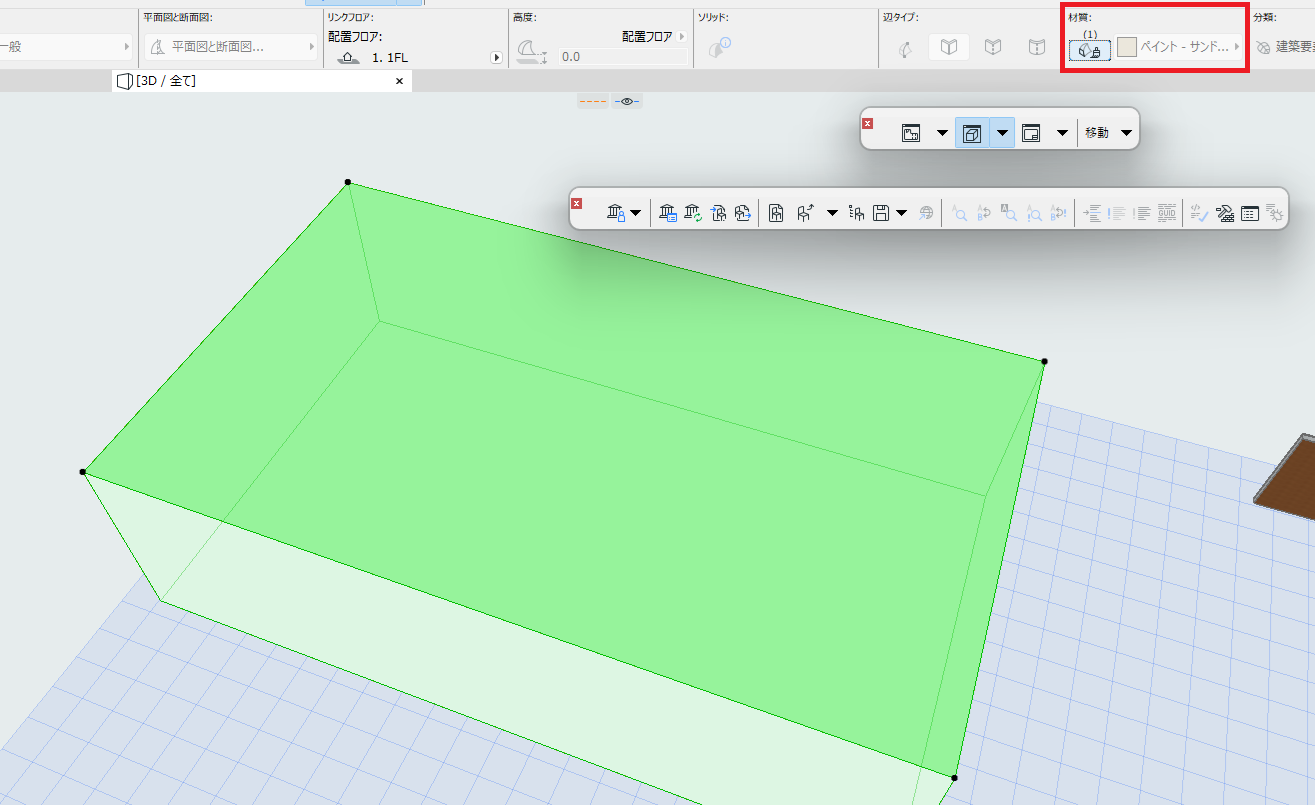Screen dimensions: 1315x805
Task: Activate the 3D window cube icon
Action: tap(972, 132)
